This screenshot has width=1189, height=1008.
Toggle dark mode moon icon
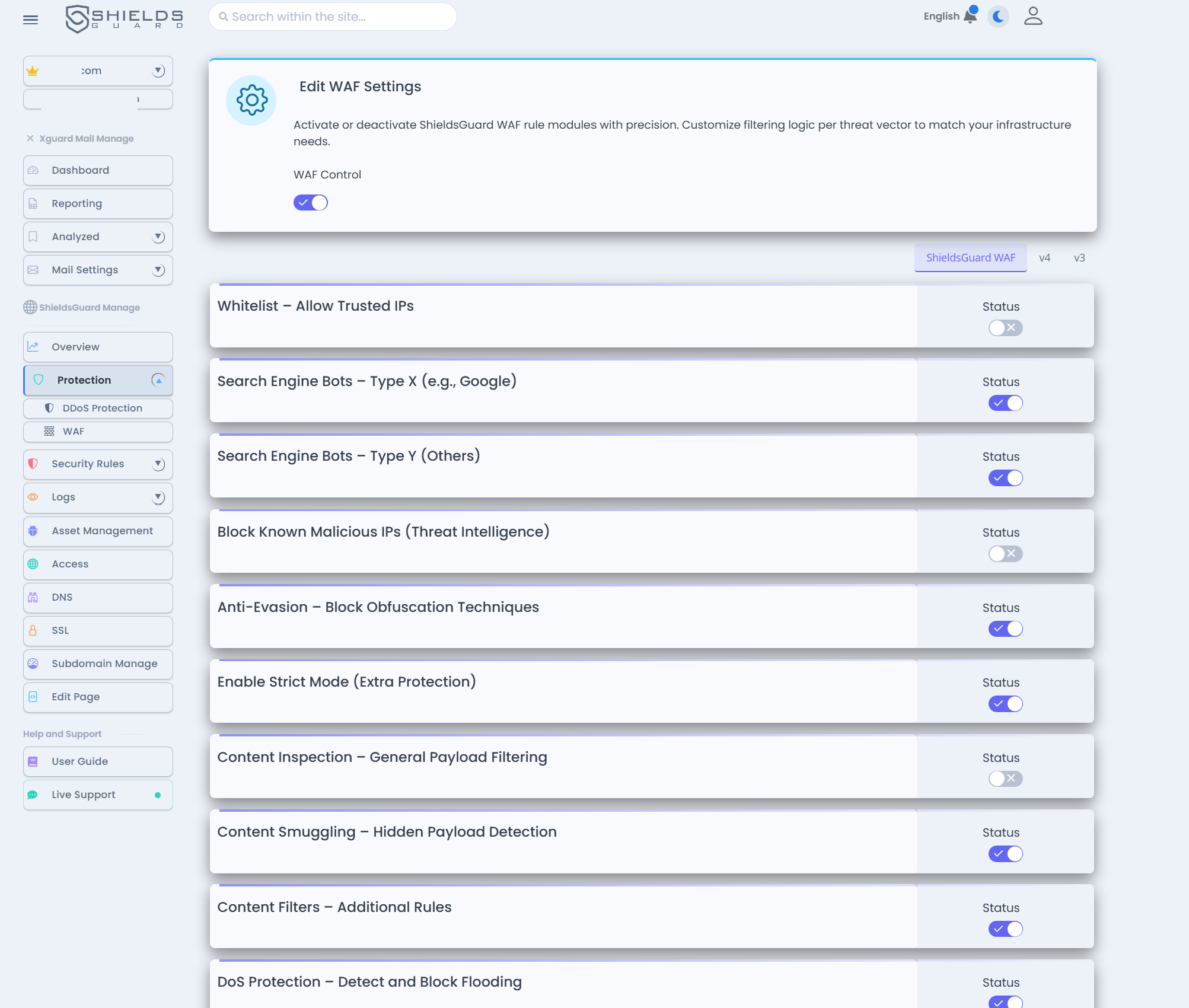998,17
